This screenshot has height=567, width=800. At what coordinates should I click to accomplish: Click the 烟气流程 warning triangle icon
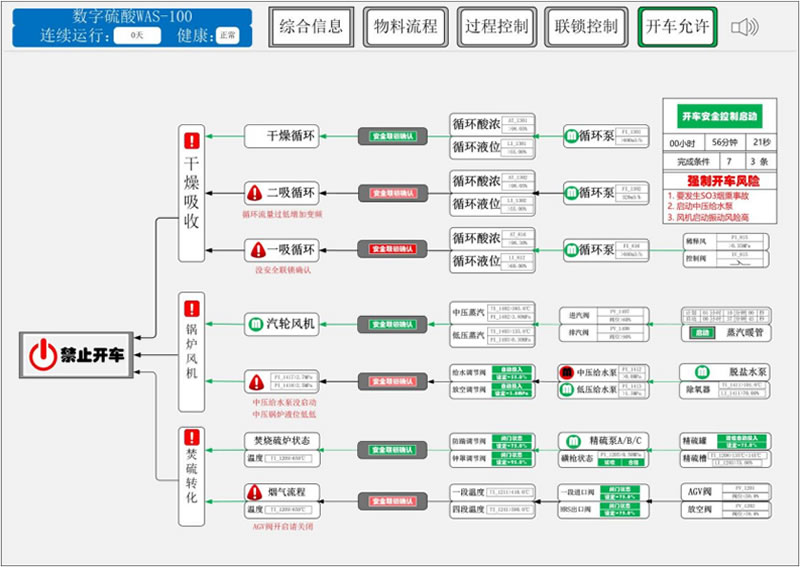coord(256,492)
